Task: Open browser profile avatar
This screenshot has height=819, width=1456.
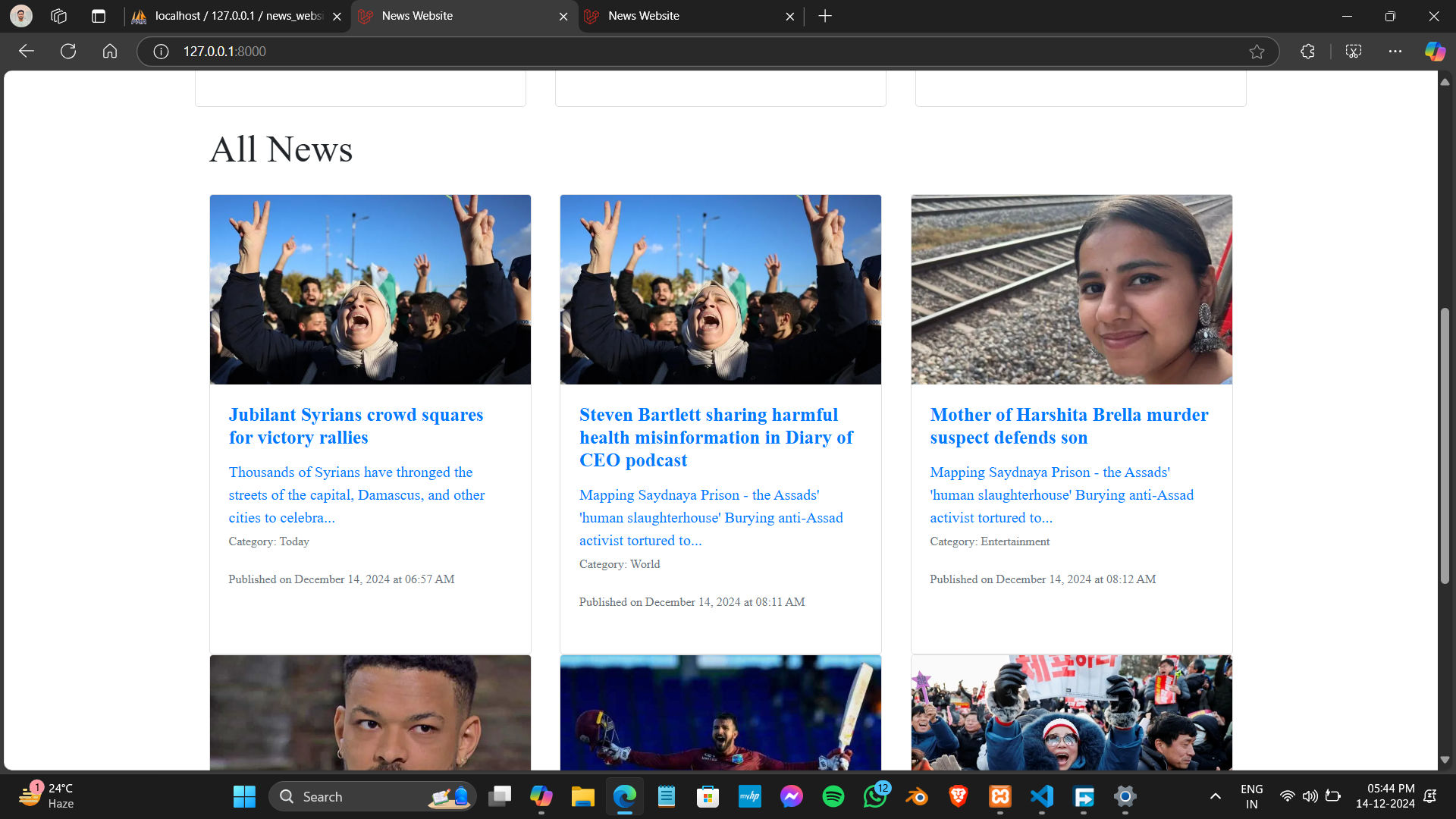Action: [21, 16]
